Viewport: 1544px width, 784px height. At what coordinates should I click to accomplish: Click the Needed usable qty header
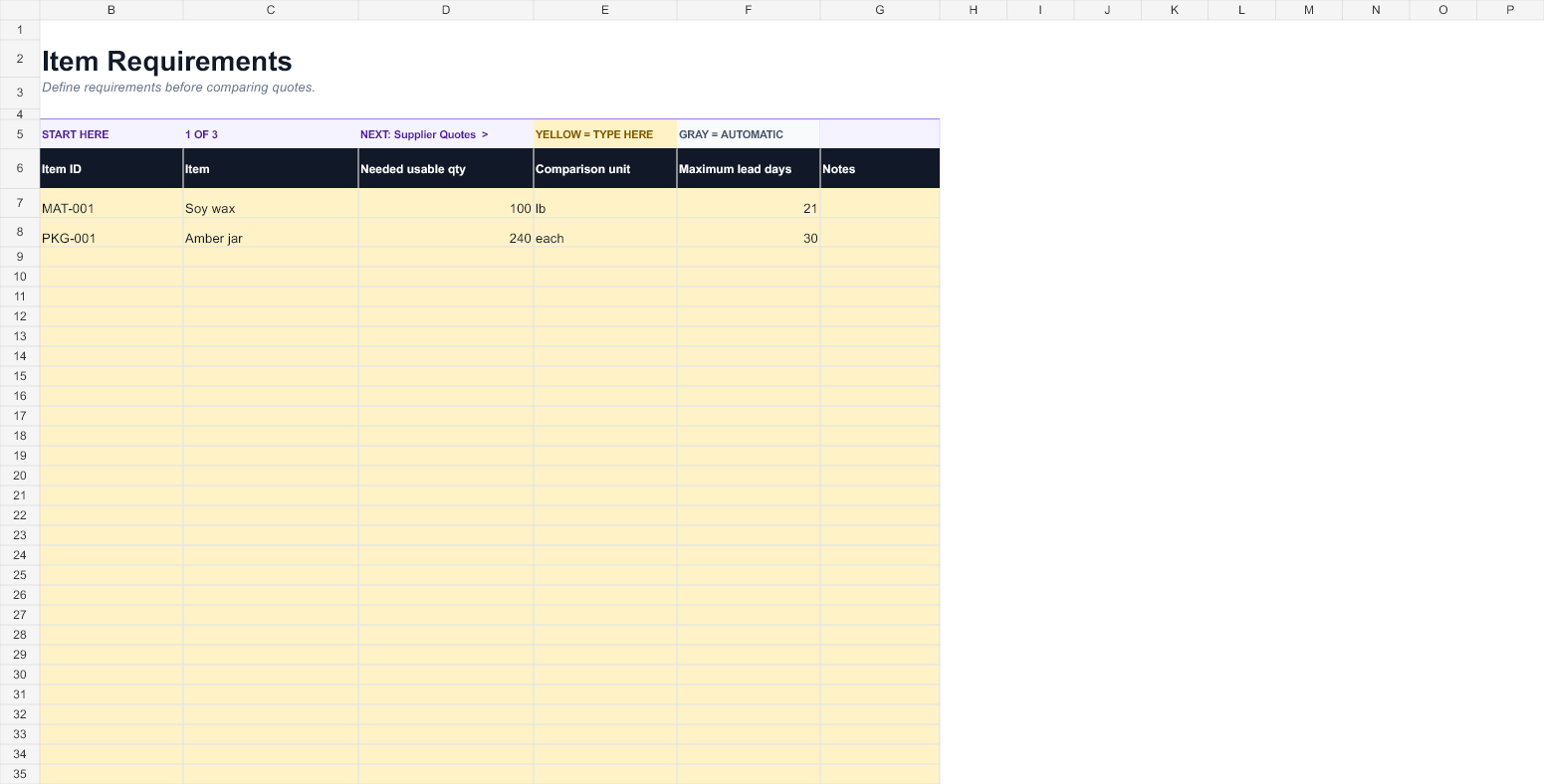[446, 168]
